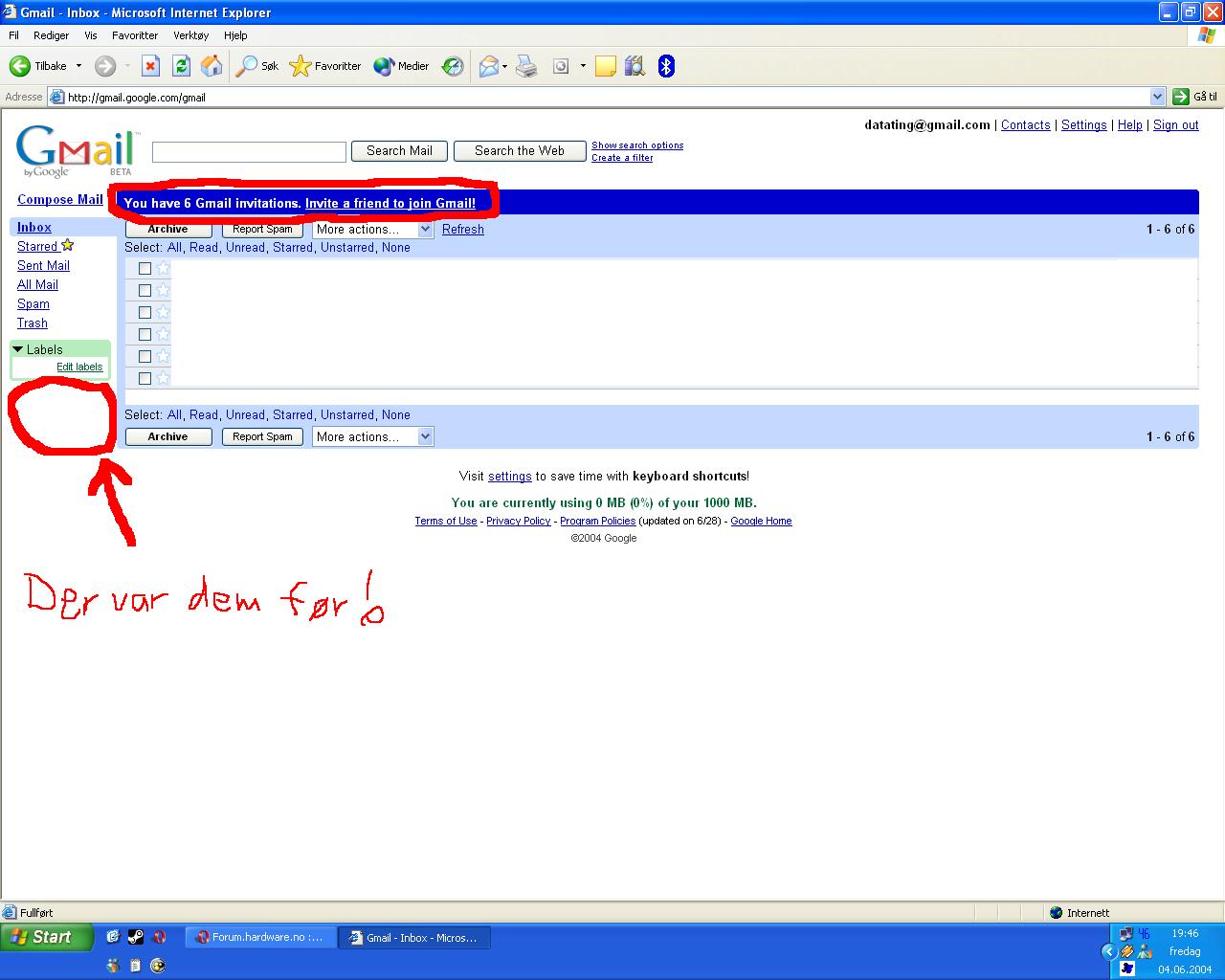Expand the address bar URL history dropdown
This screenshot has width=1225, height=980.
[x=1156, y=97]
